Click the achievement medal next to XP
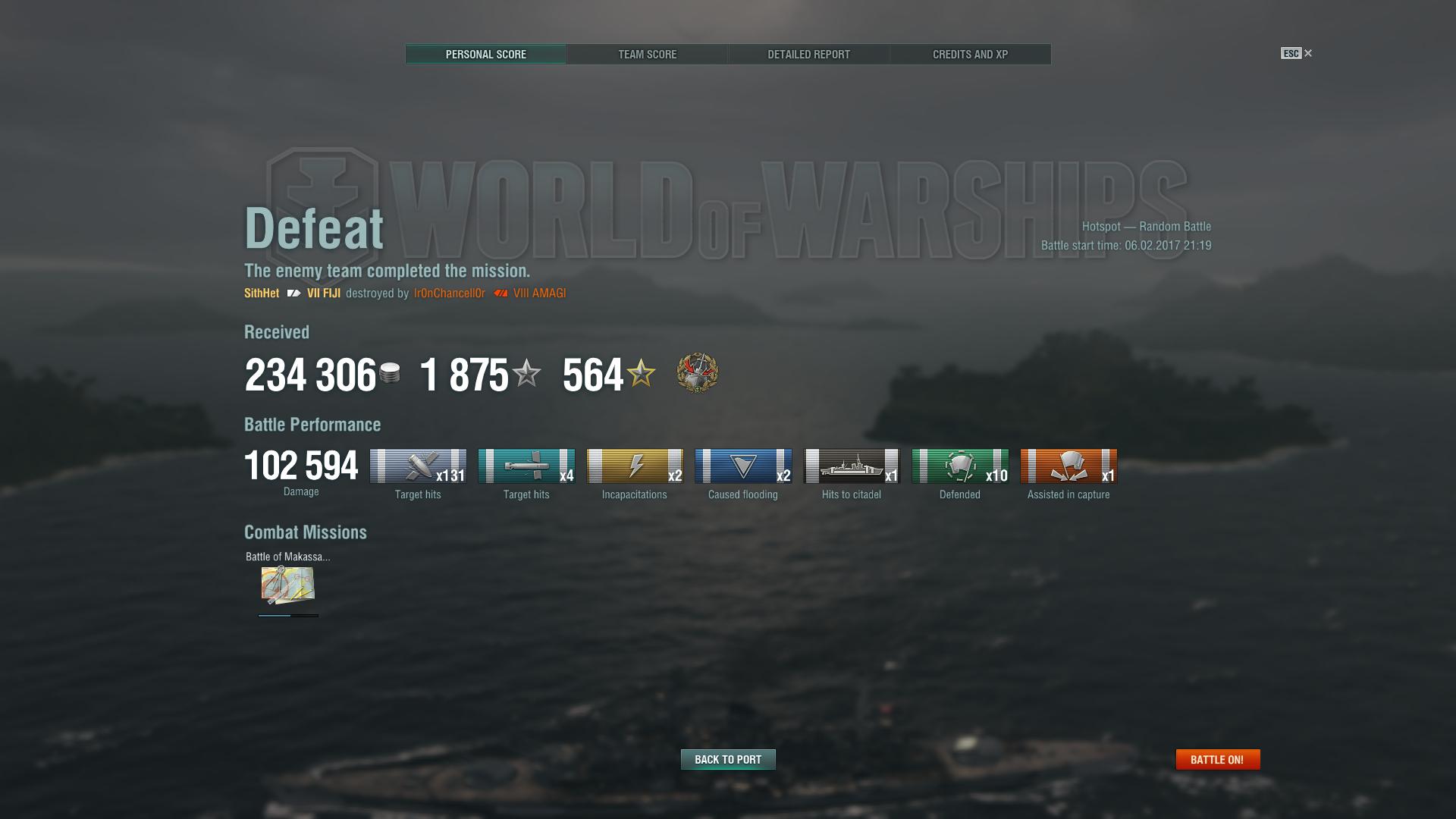The image size is (1456, 819). click(698, 373)
